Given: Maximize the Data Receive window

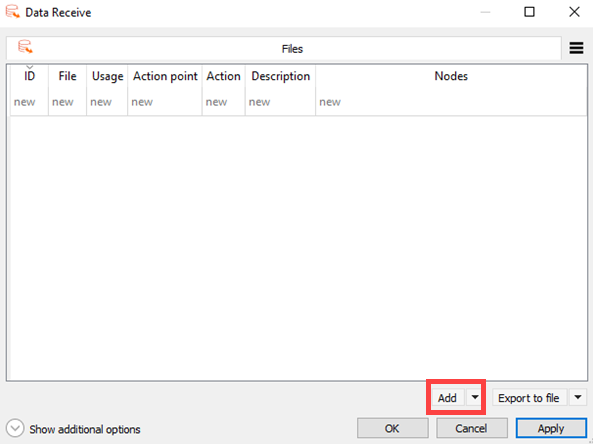Looking at the screenshot, I should (x=529, y=12).
